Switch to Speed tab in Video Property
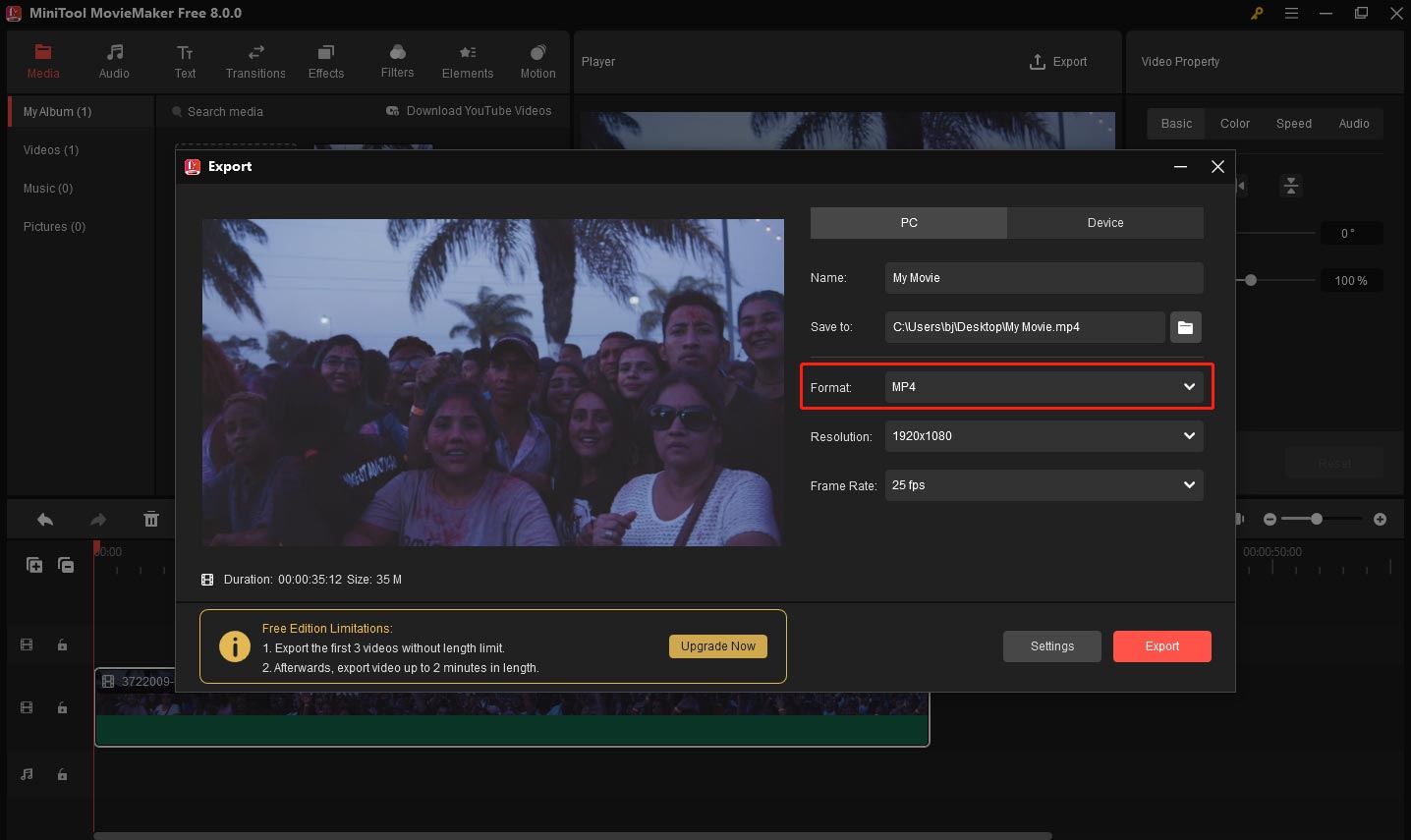 (1294, 124)
